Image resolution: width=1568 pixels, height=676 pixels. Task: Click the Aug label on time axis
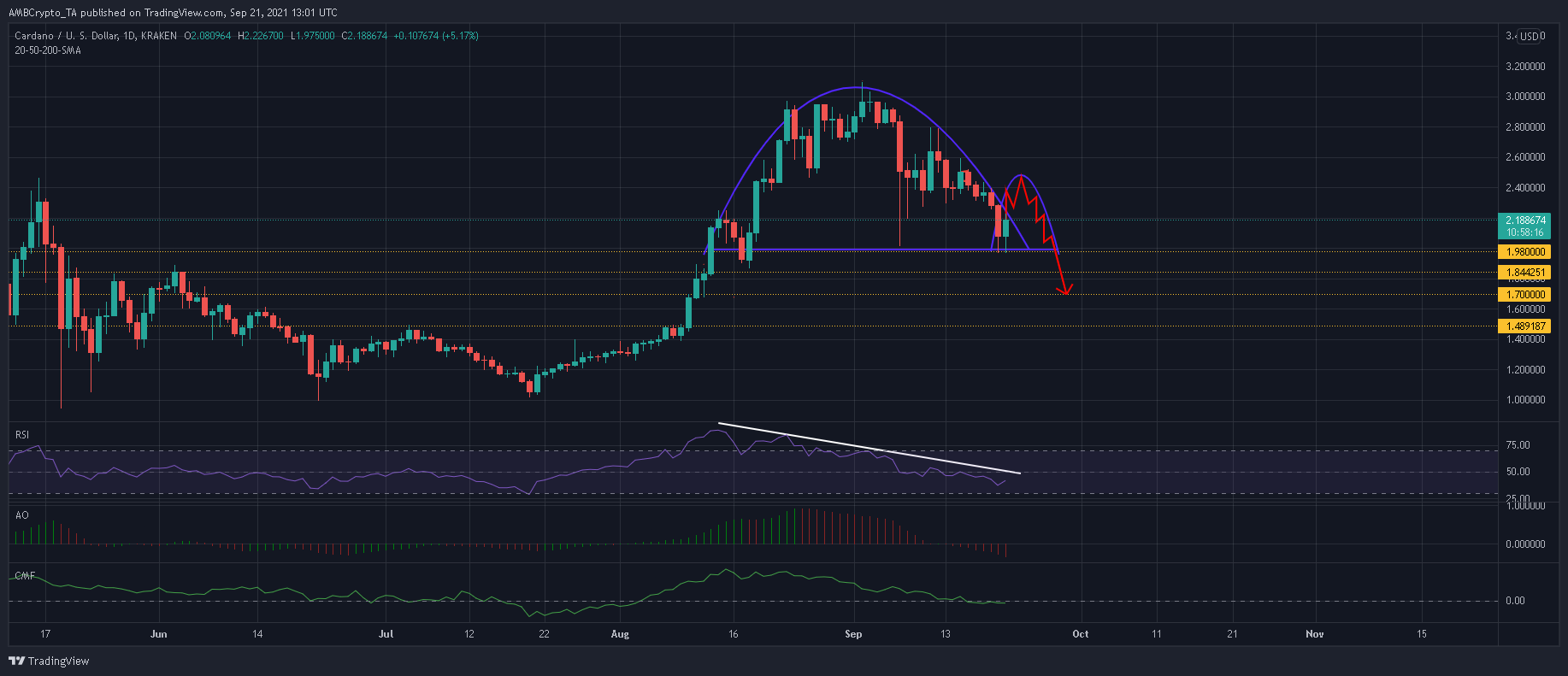pos(621,634)
